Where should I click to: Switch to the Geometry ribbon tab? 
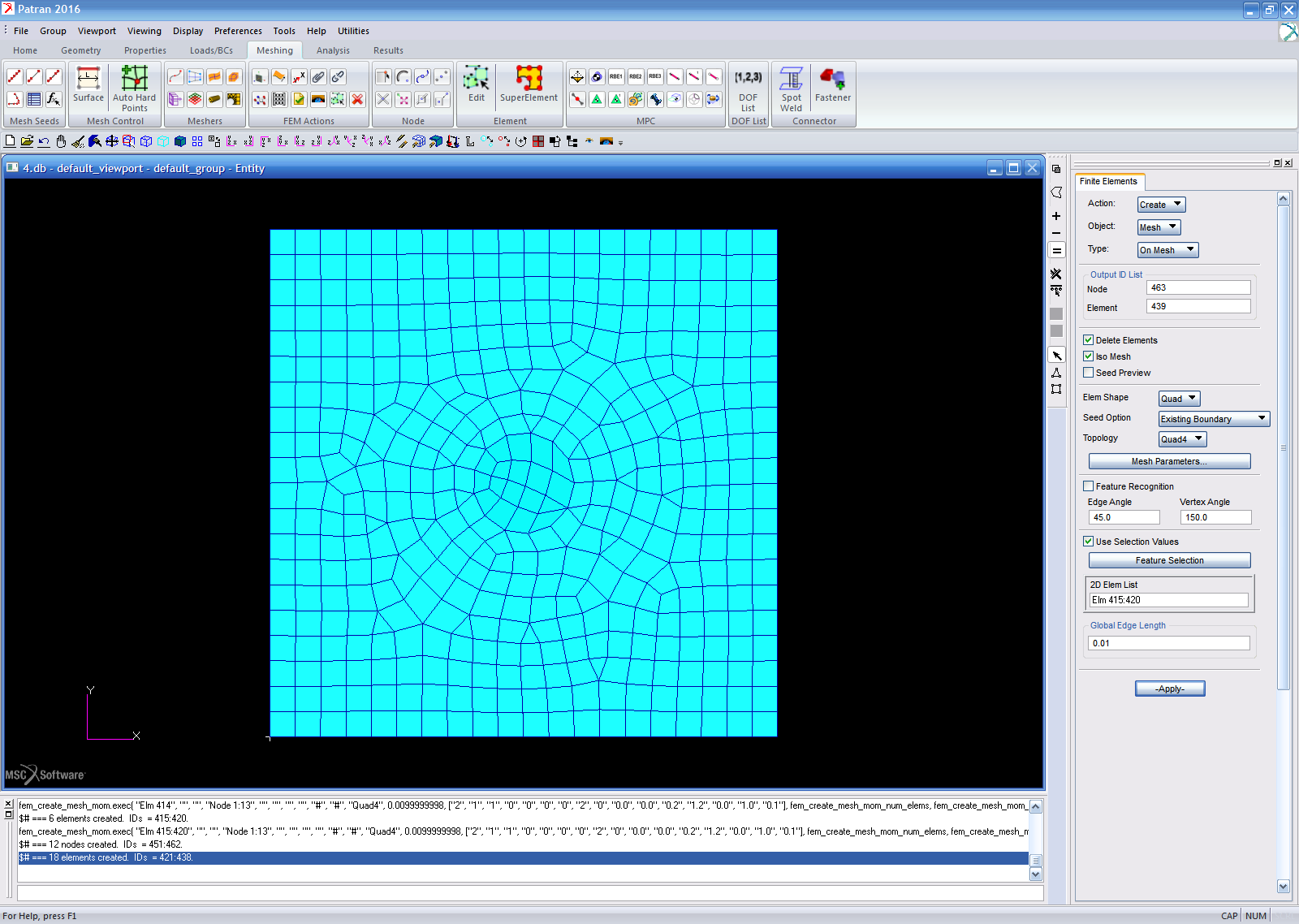pos(81,50)
